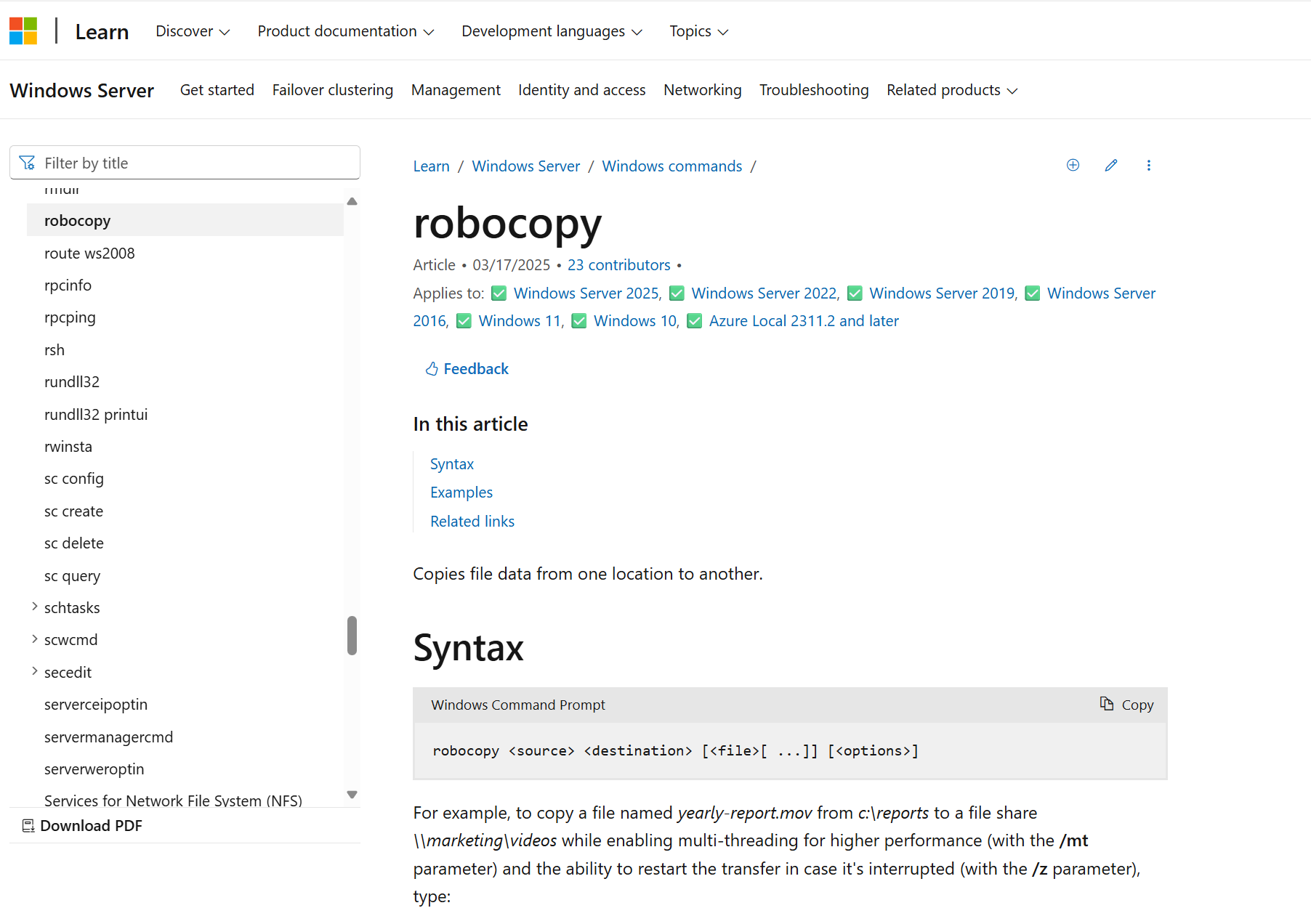Open the 23 contributors link
This screenshot has height=924, width=1311.
click(618, 264)
